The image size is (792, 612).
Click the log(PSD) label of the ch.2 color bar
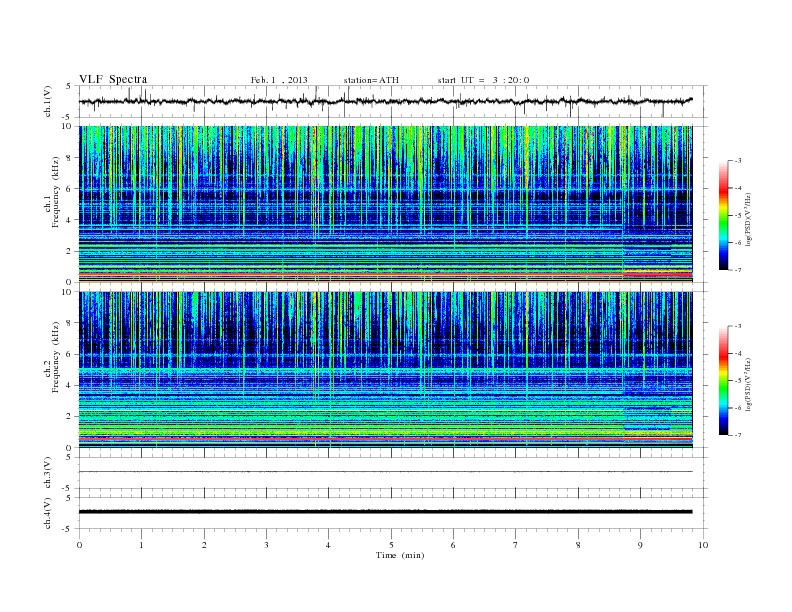click(x=748, y=384)
